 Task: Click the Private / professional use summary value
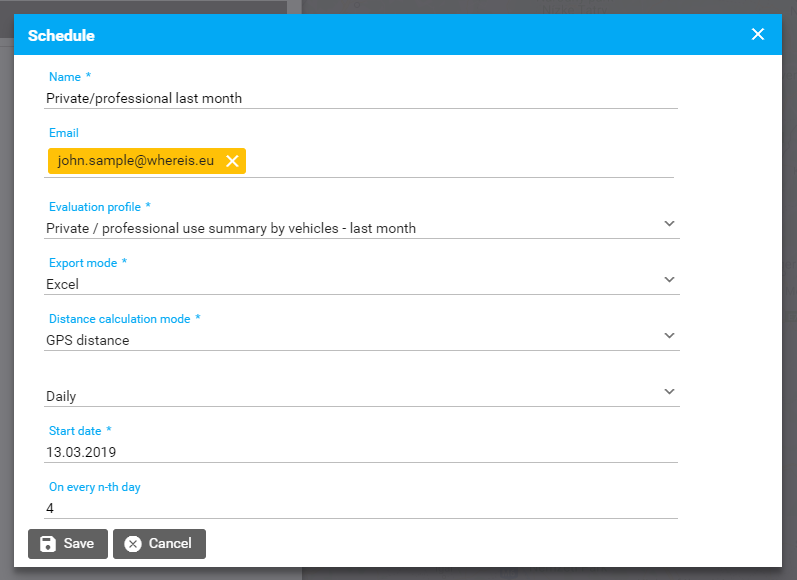(231, 228)
